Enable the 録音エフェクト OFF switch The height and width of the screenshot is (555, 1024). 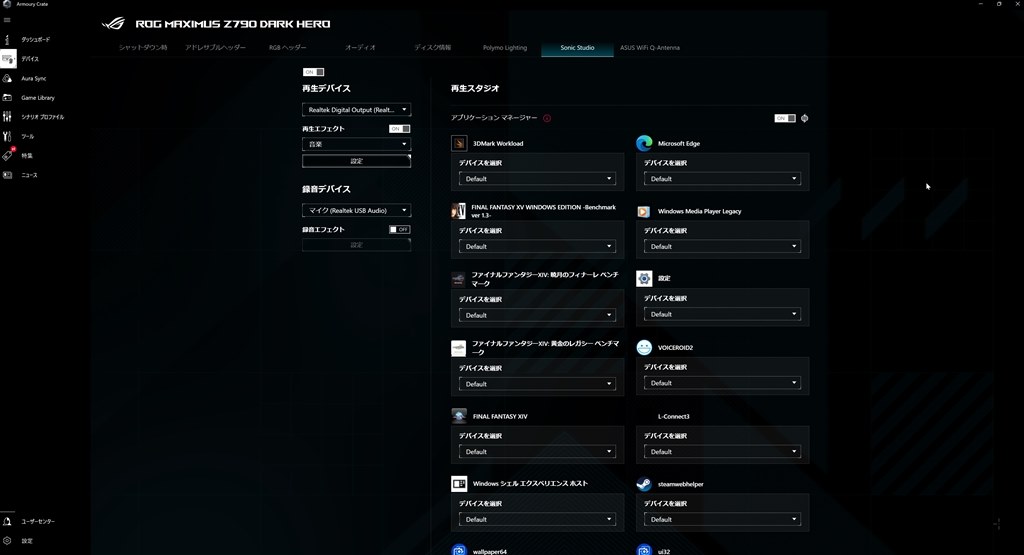coord(400,229)
